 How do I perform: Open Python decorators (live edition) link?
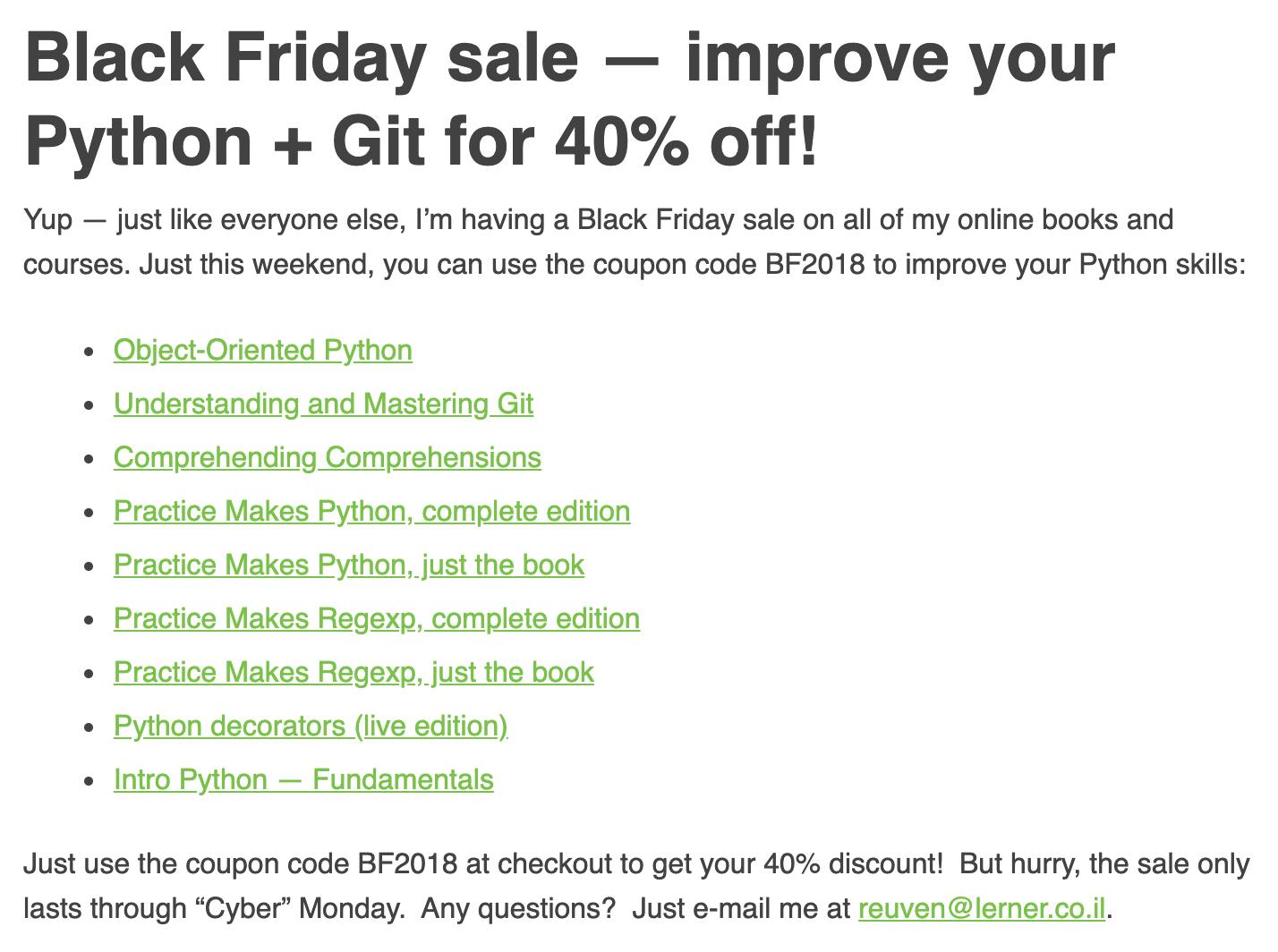pyautogui.click(x=311, y=726)
